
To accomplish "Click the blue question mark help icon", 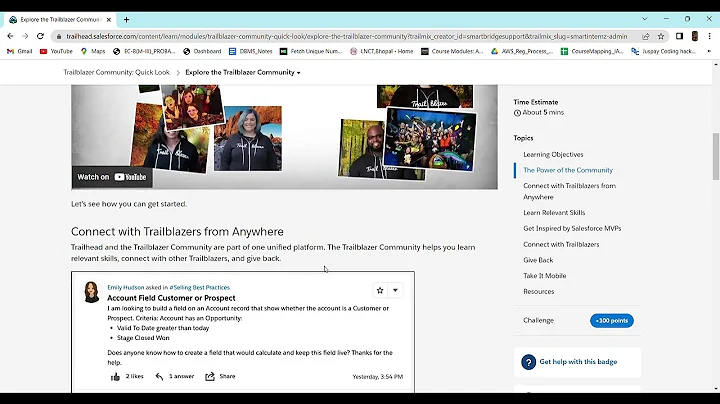I will click(x=529, y=362).
